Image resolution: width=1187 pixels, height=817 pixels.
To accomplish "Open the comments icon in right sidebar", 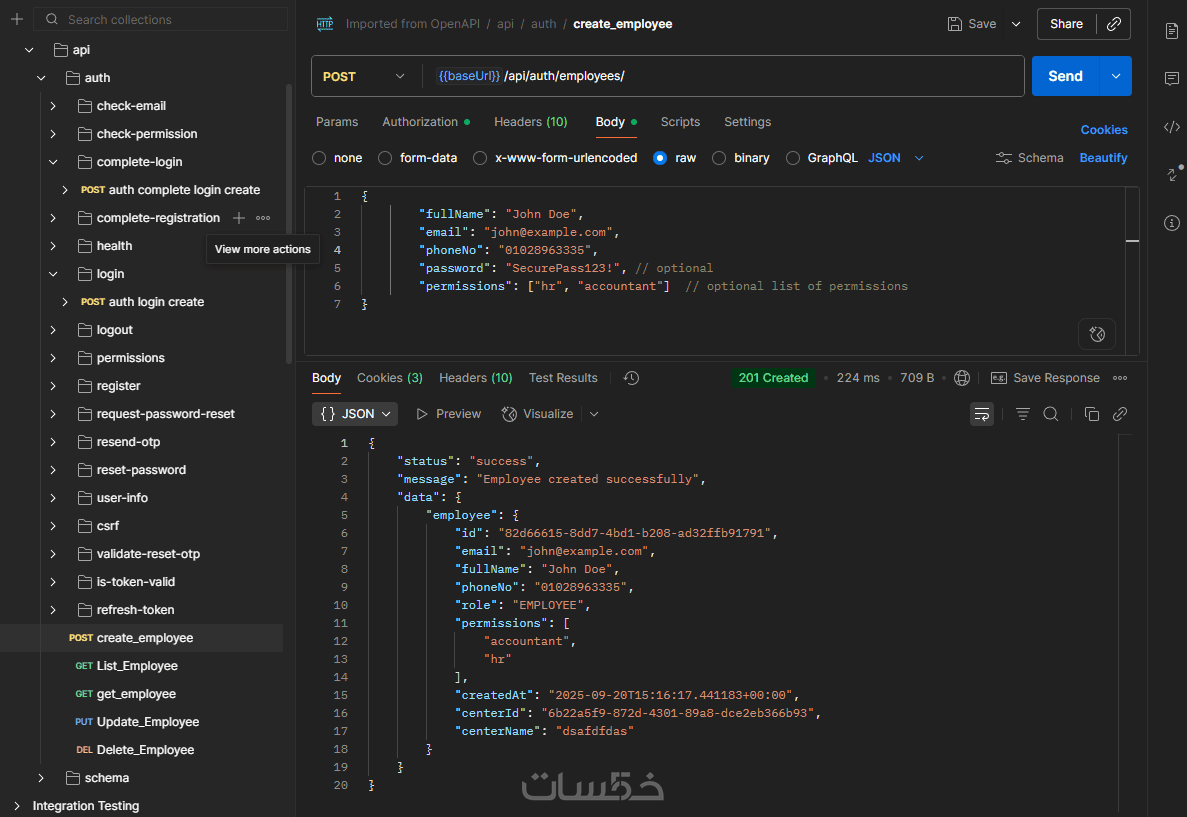I will (x=1172, y=79).
